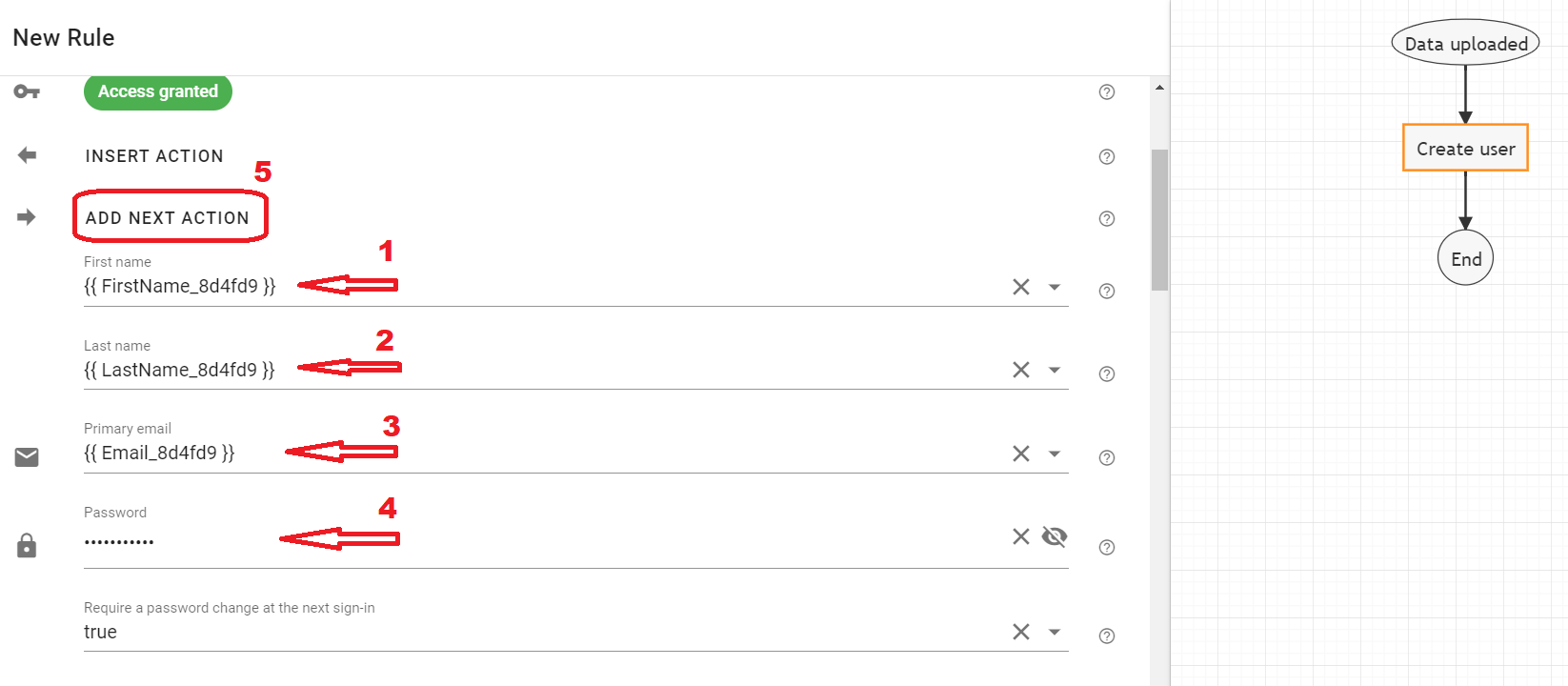This screenshot has height=686, width=1568.
Task: Open help for the First name field
Action: [1106, 291]
